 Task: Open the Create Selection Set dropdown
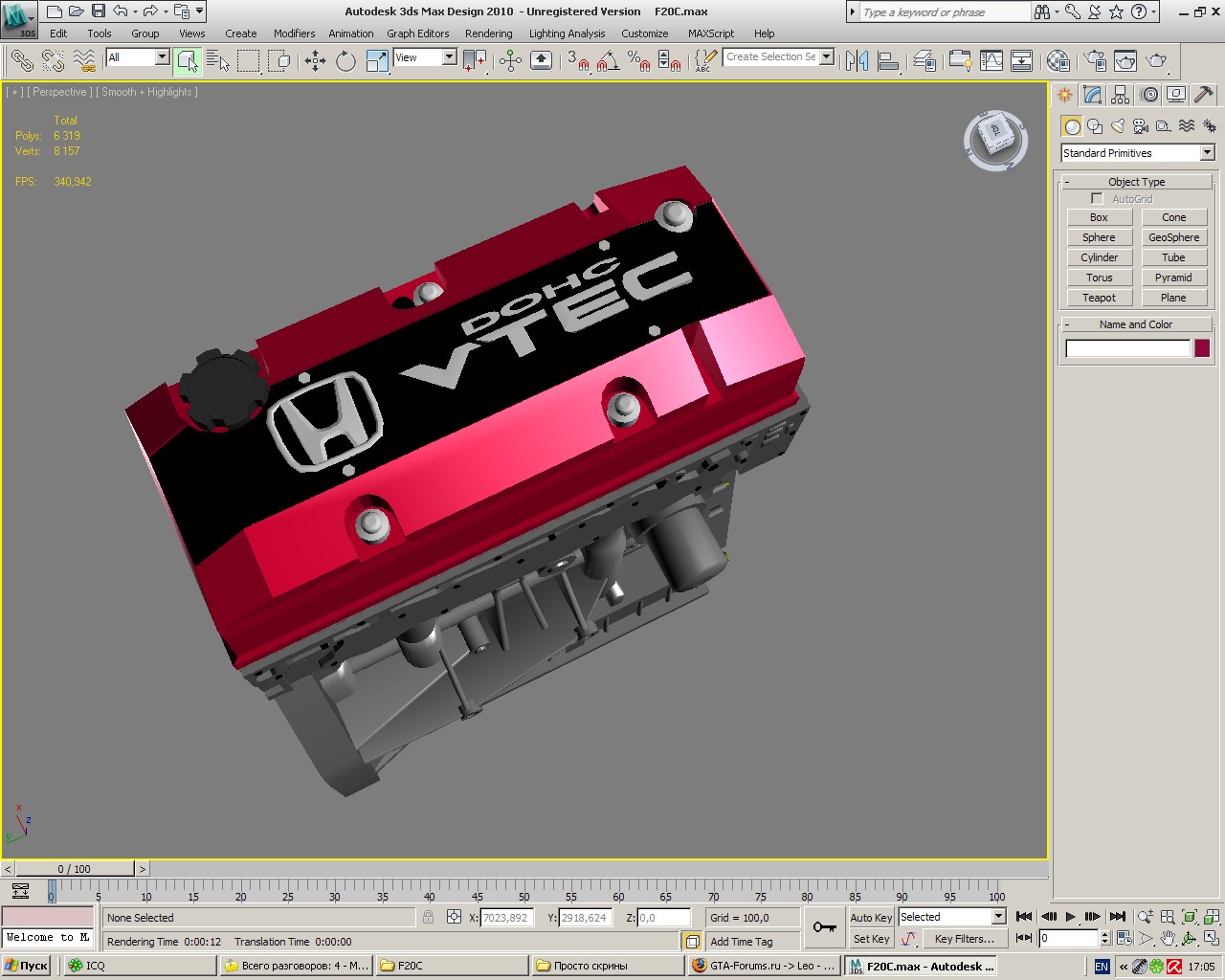tap(826, 56)
